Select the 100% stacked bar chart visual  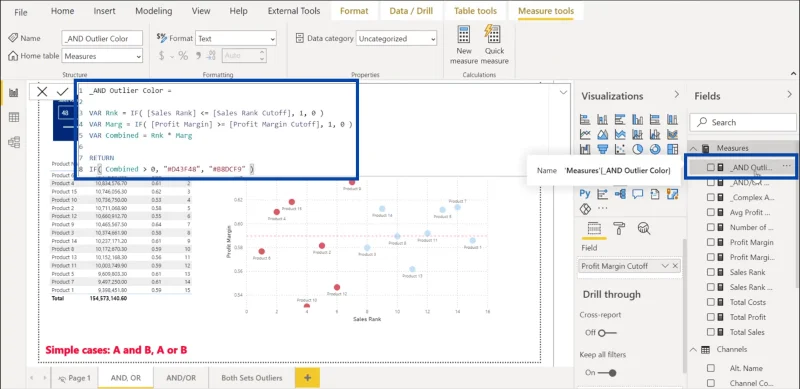tap(655, 119)
